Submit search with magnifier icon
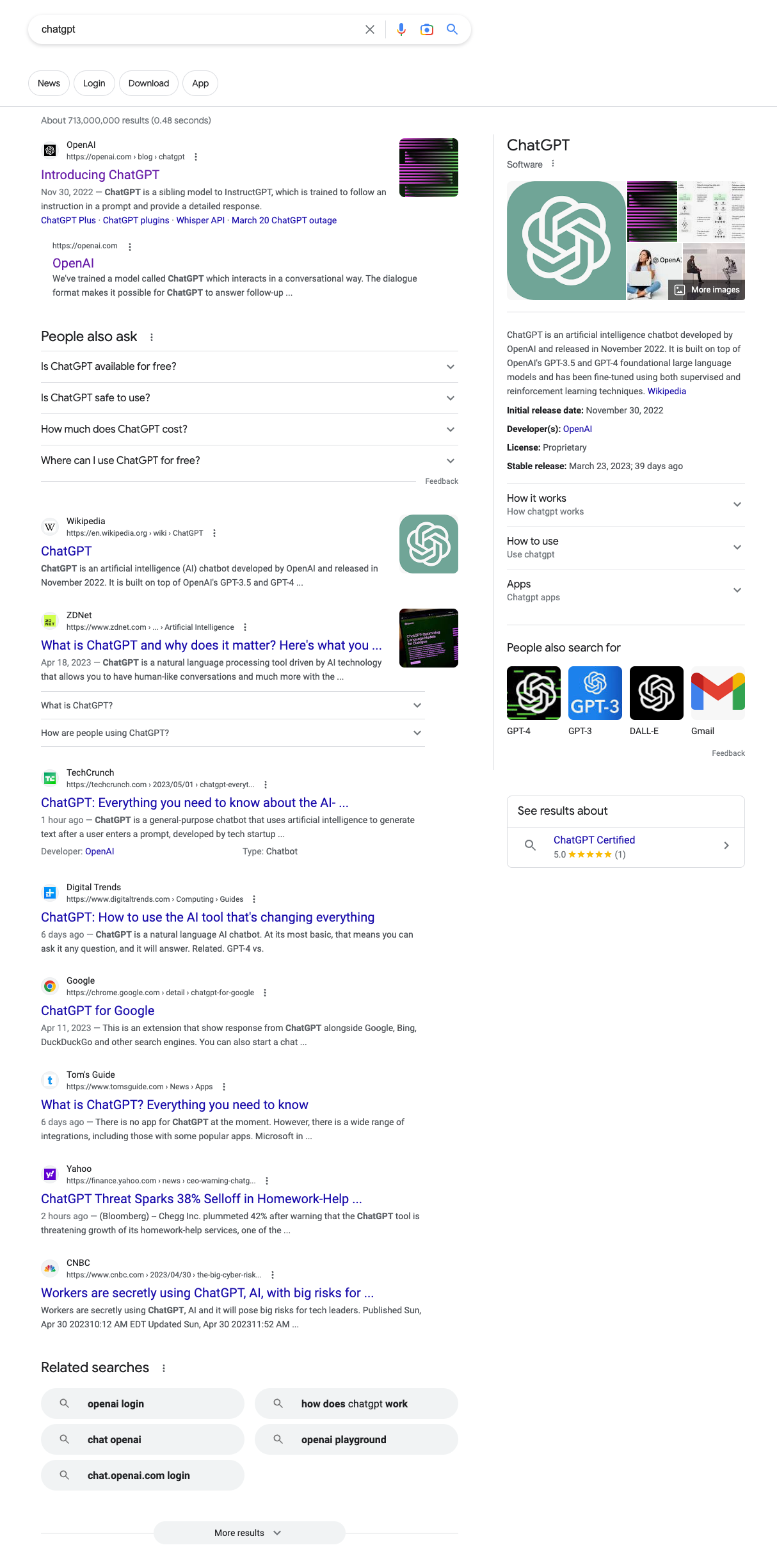Image resolution: width=777 pixels, height=1568 pixels. point(453,29)
